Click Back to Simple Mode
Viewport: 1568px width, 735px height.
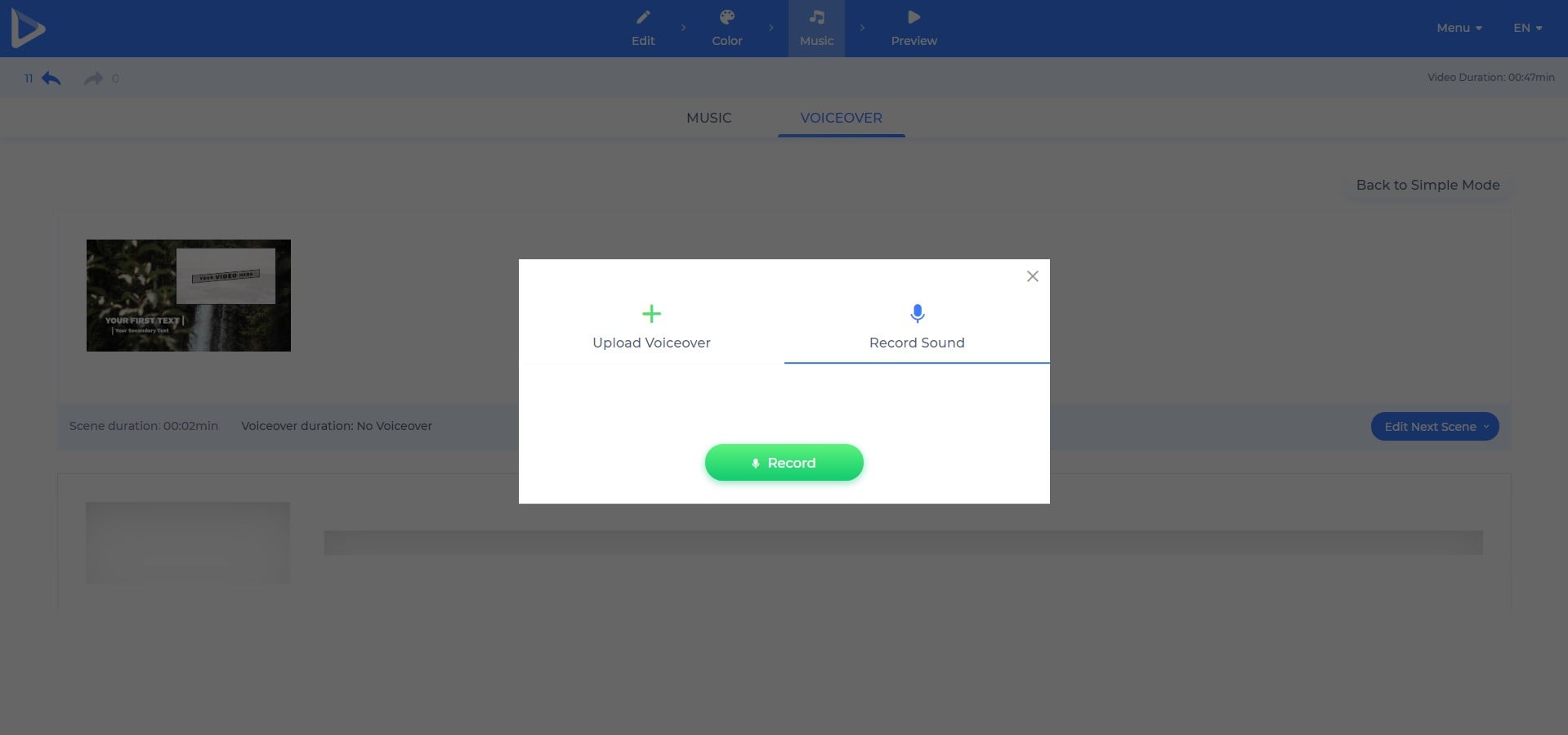point(1427,185)
